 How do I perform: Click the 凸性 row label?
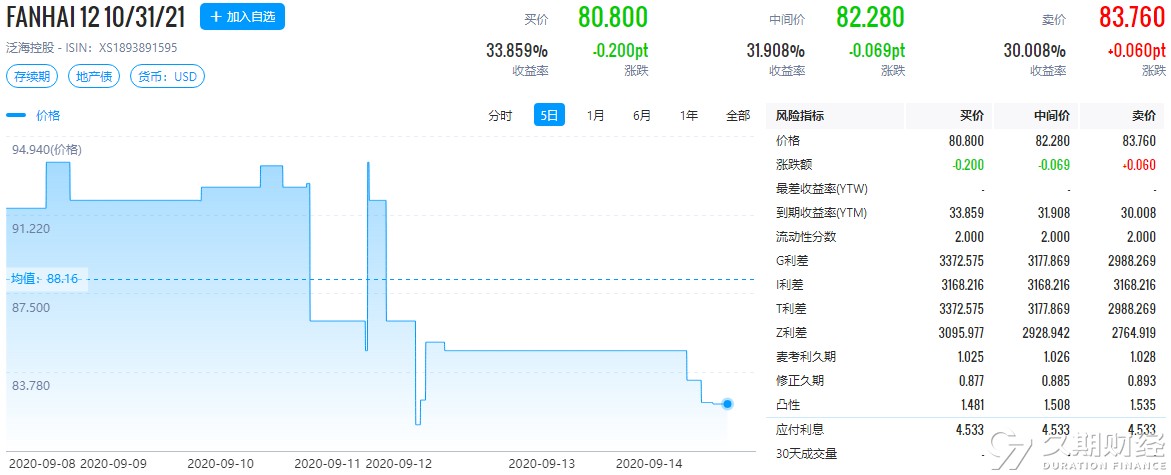(x=788, y=405)
